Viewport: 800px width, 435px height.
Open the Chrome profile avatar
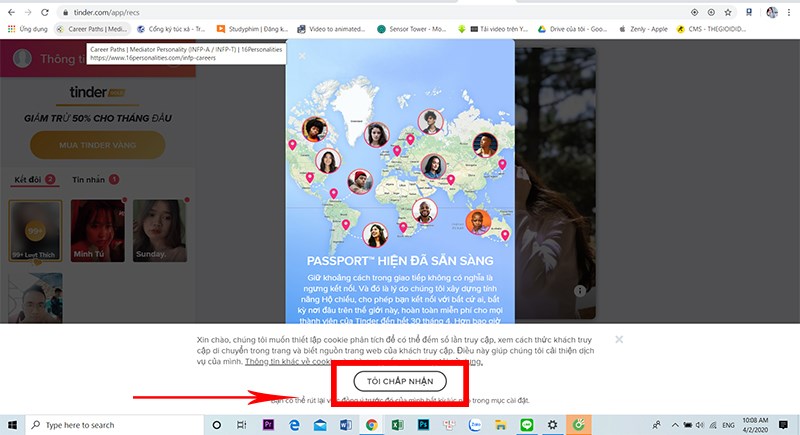(772, 12)
